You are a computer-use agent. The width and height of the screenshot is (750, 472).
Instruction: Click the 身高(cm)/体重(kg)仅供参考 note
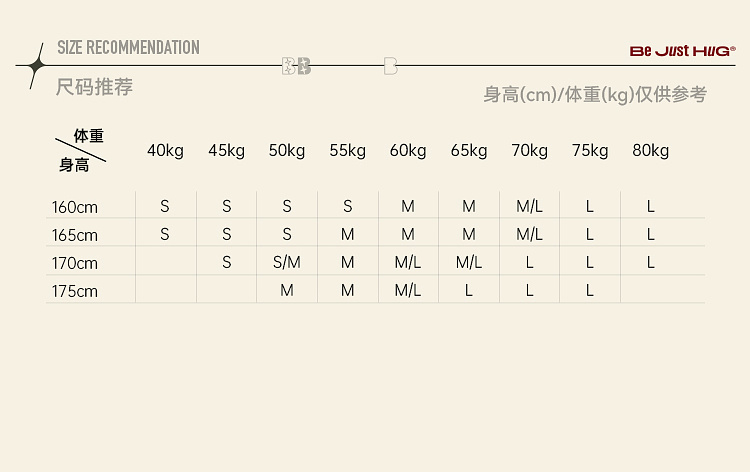point(595,94)
